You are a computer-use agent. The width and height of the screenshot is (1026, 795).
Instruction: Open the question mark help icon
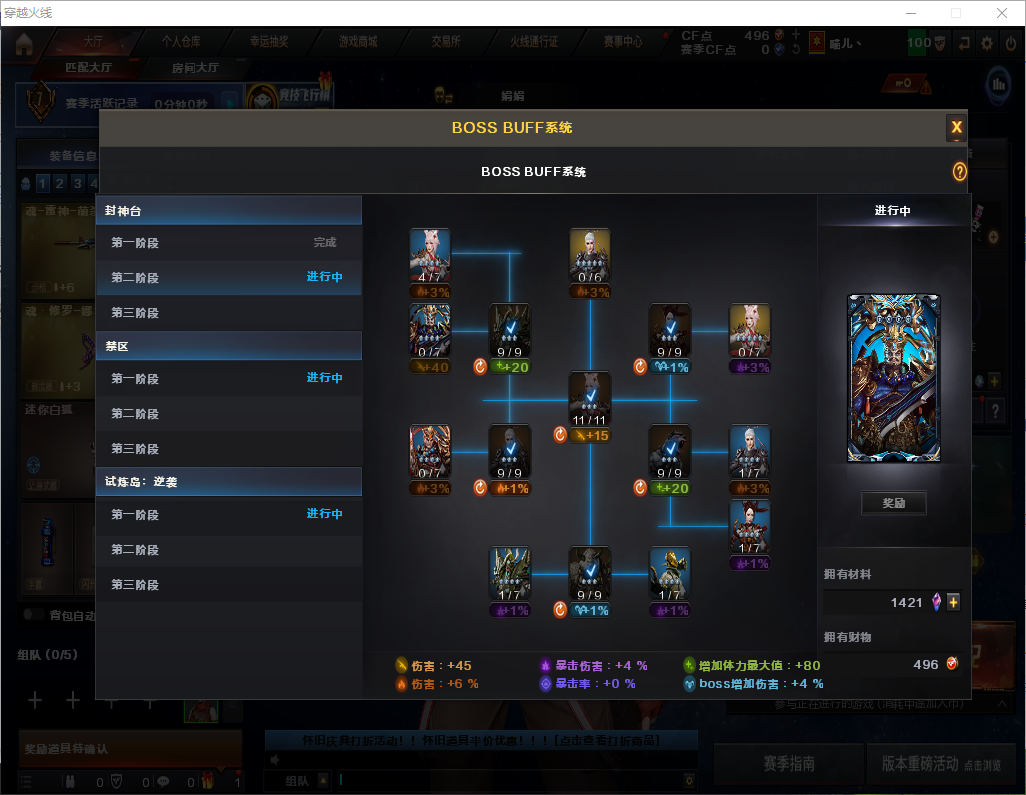click(959, 171)
